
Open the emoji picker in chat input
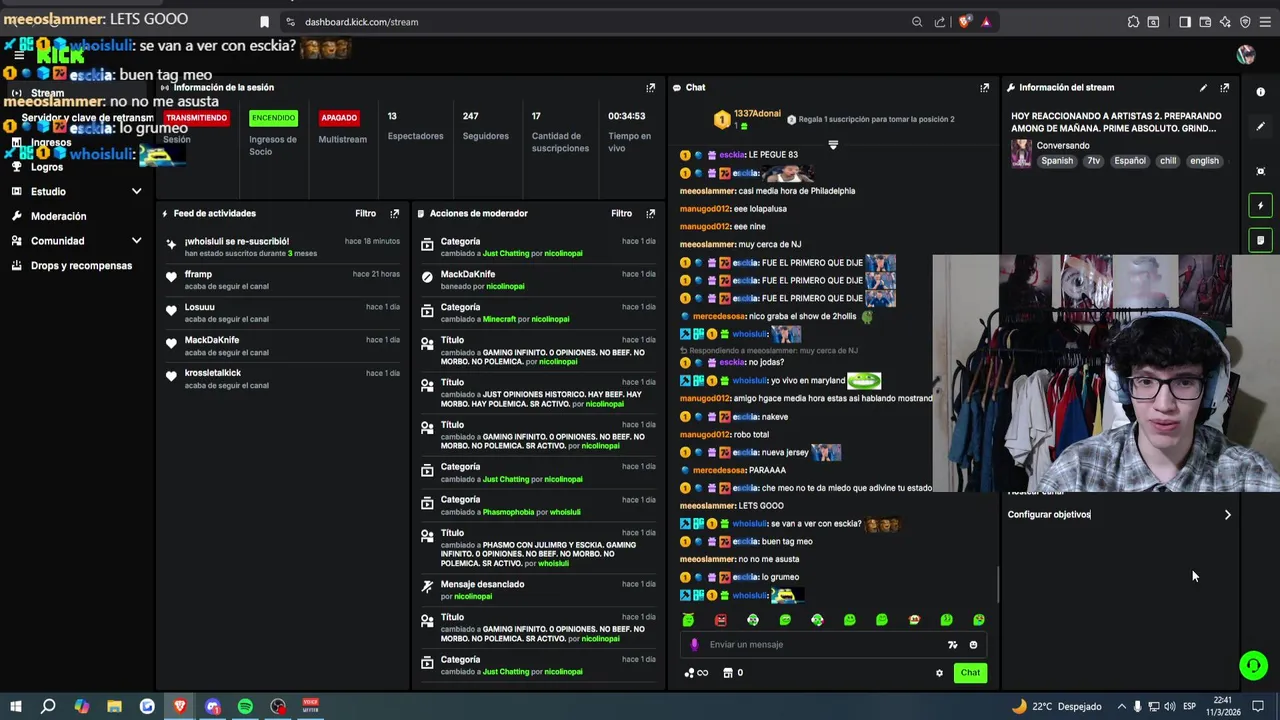(x=973, y=645)
